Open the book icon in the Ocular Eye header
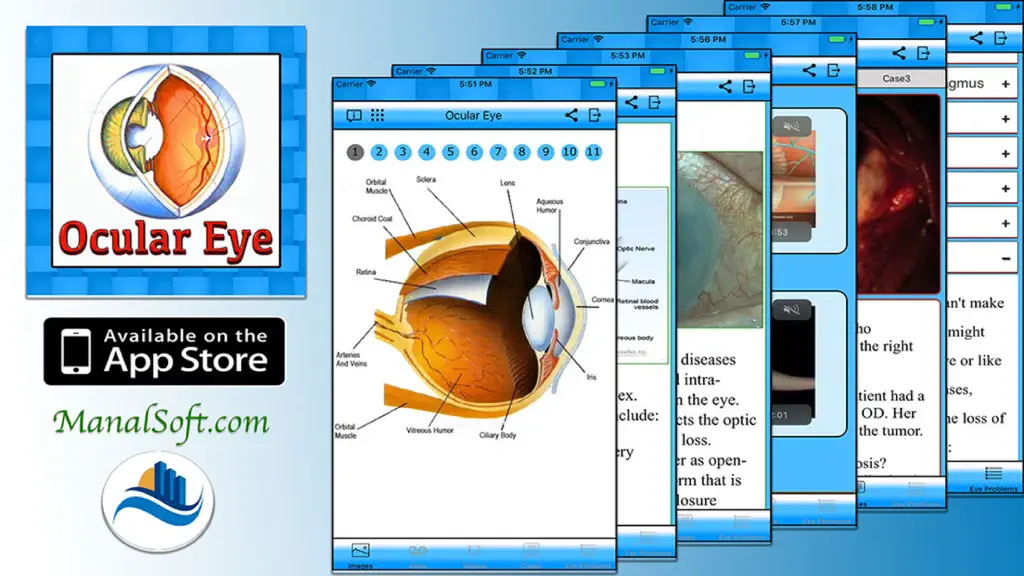Image resolution: width=1024 pixels, height=576 pixels. [354, 116]
